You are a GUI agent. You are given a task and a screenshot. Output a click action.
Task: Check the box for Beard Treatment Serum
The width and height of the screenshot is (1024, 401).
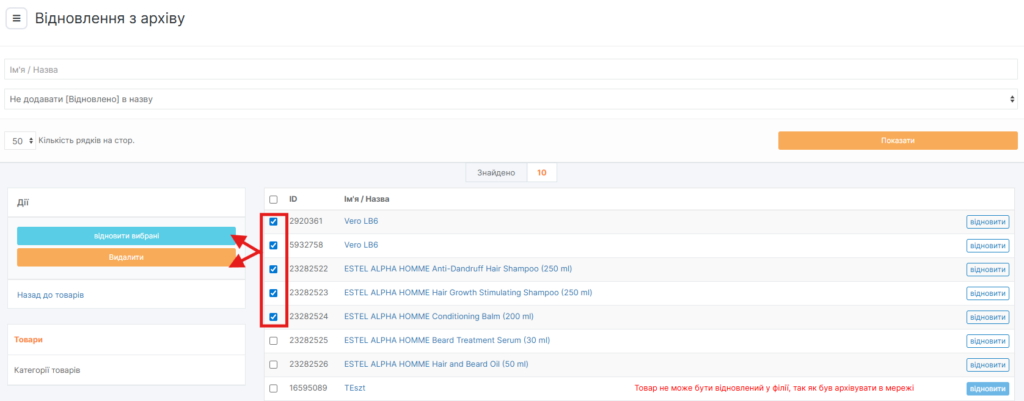[274, 341]
